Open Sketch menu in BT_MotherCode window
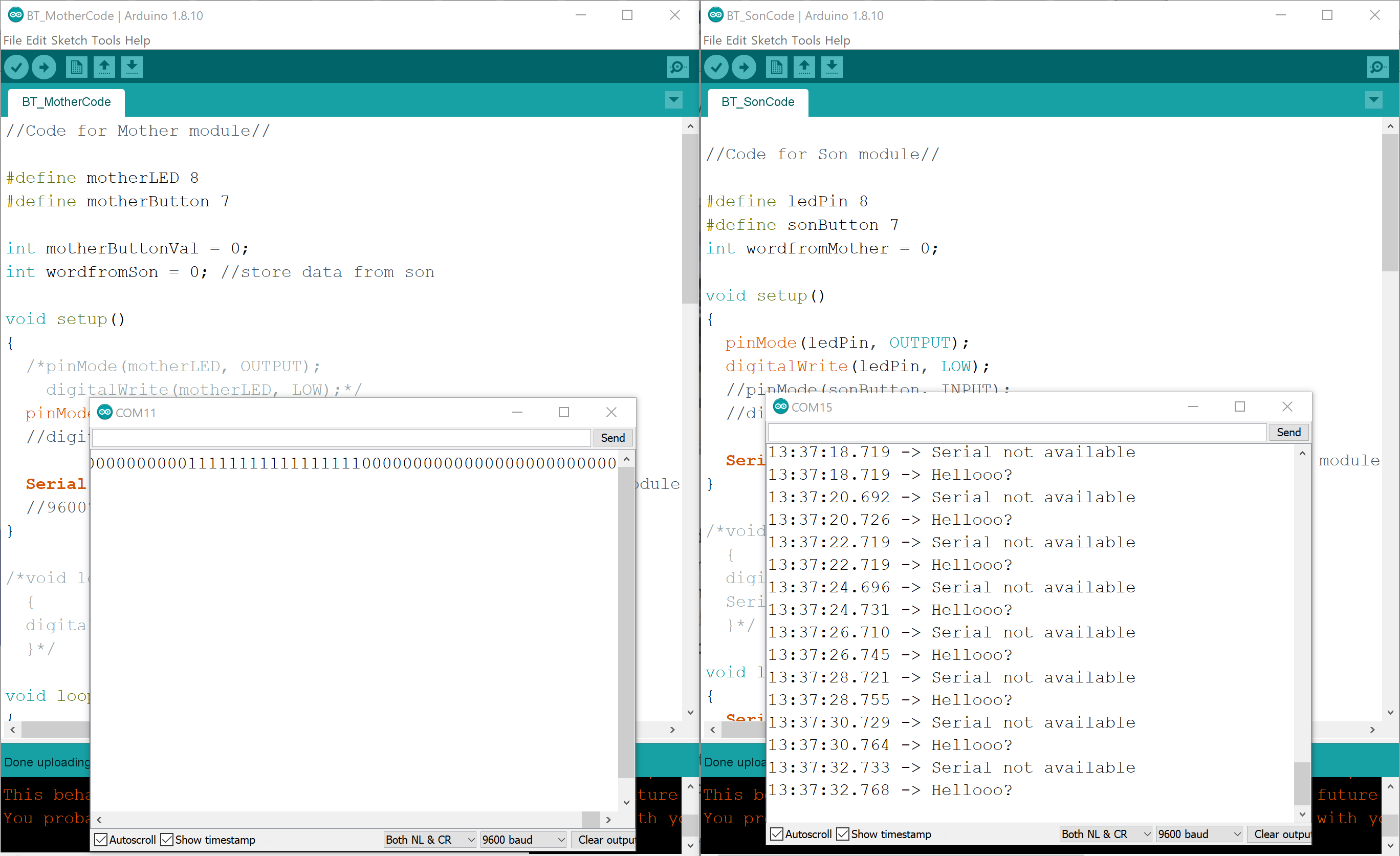Viewport: 1400px width, 856px height. (69, 40)
